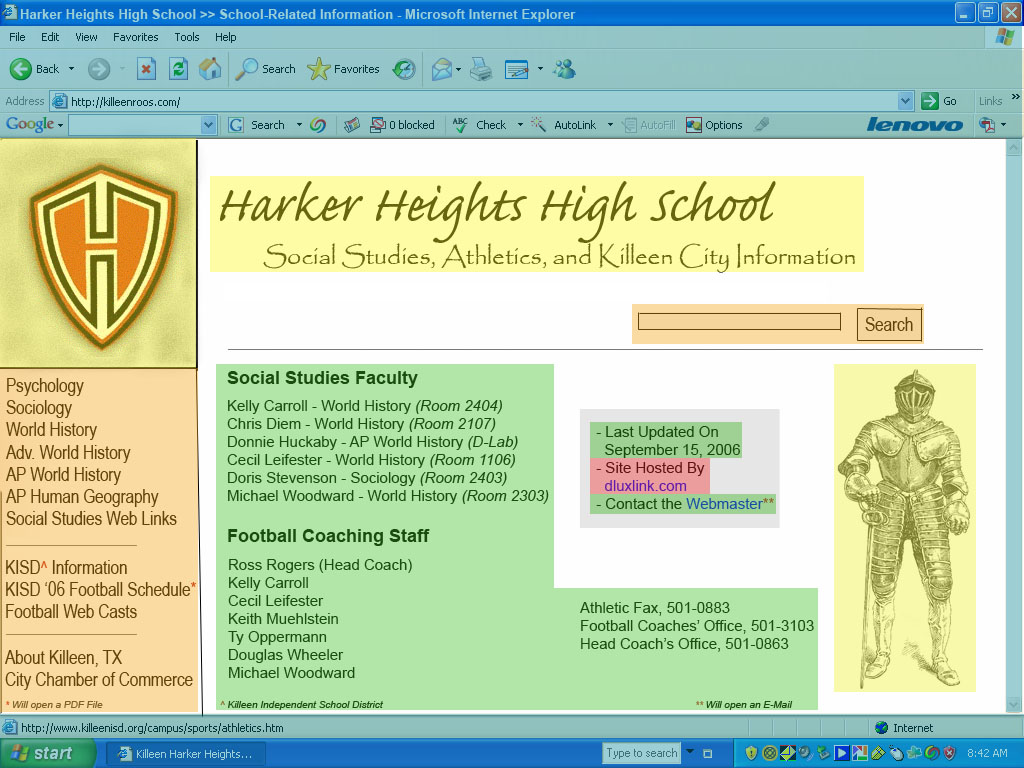Open the Favorites menu in menu bar
This screenshot has height=768, width=1024.
(x=135, y=37)
